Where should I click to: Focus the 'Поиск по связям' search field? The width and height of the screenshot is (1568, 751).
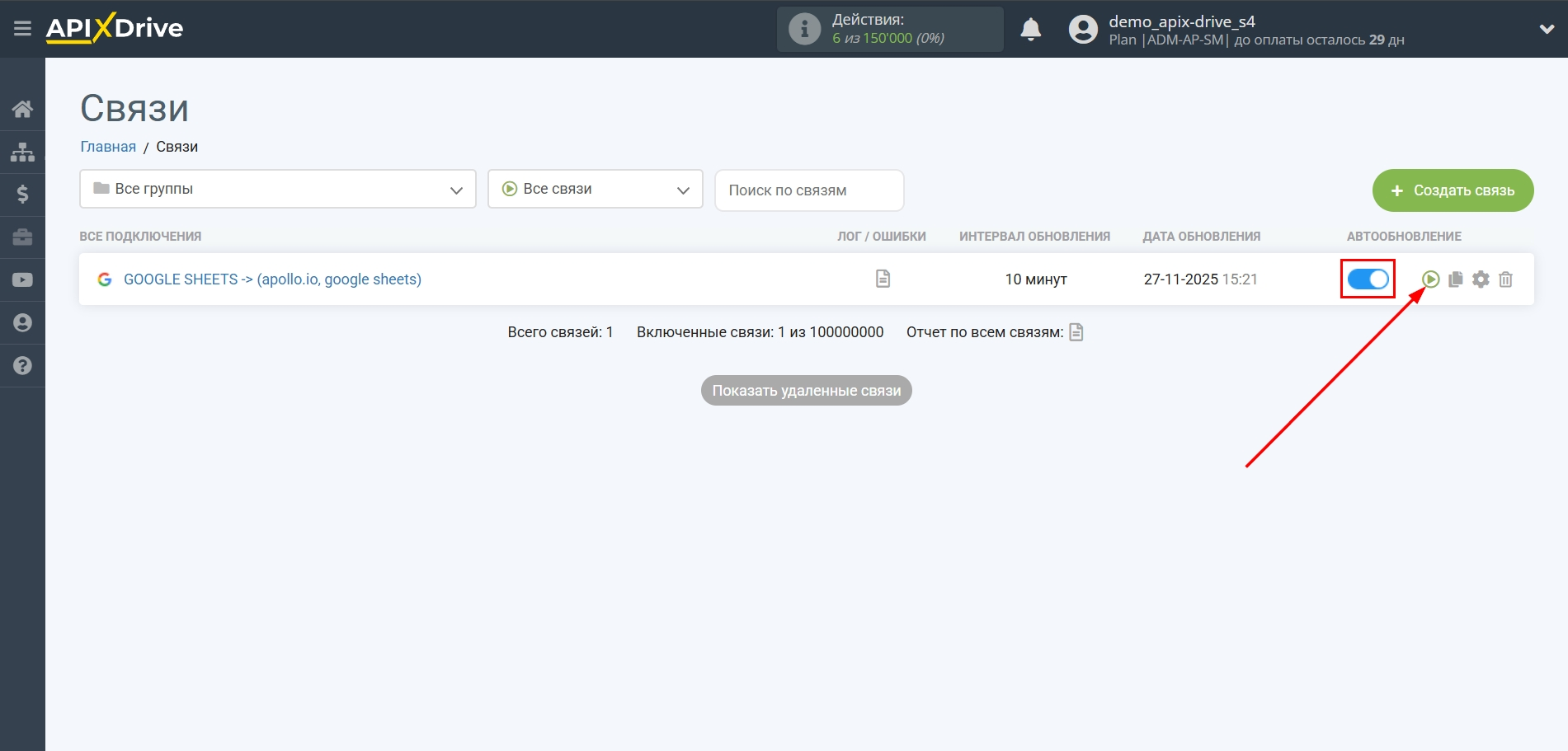point(808,190)
